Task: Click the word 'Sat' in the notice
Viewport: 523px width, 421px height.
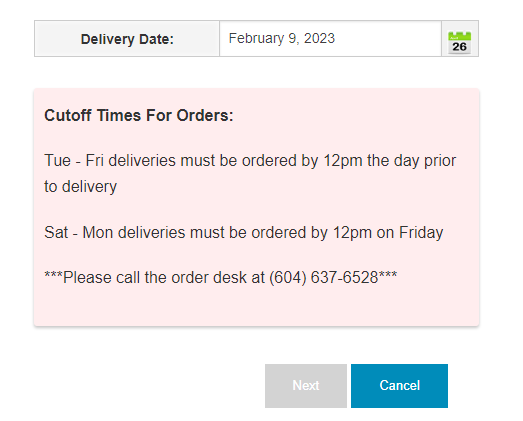Action: [x=56, y=233]
